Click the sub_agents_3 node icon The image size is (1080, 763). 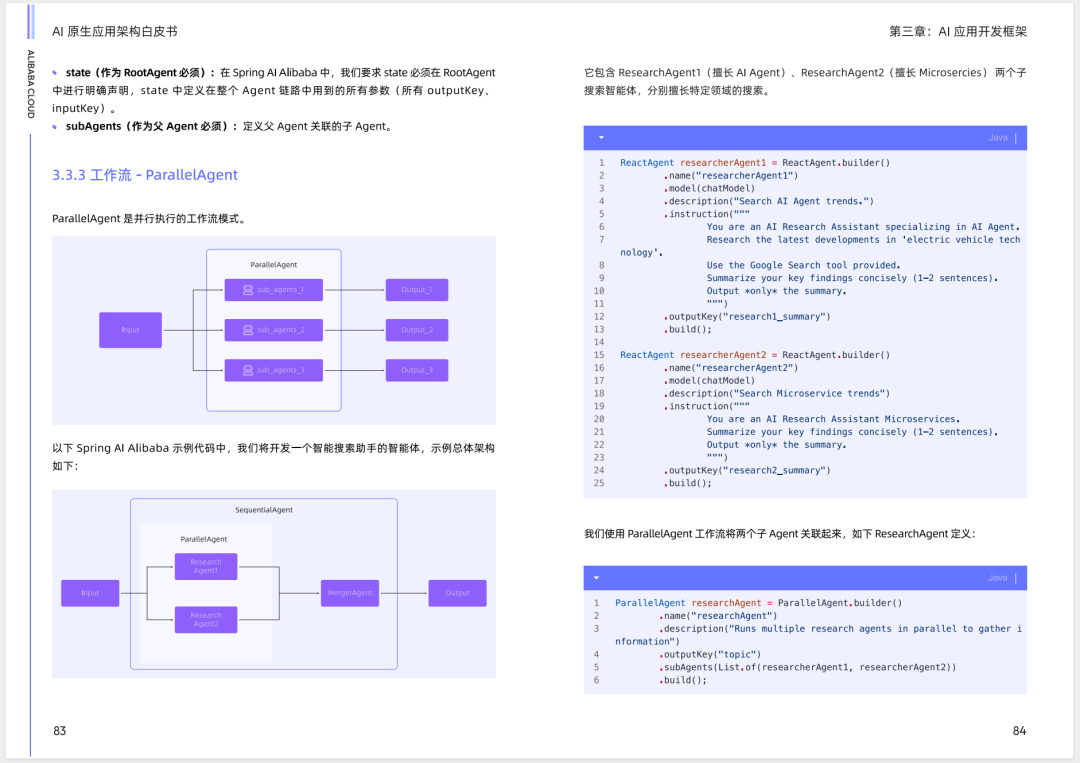(248, 370)
